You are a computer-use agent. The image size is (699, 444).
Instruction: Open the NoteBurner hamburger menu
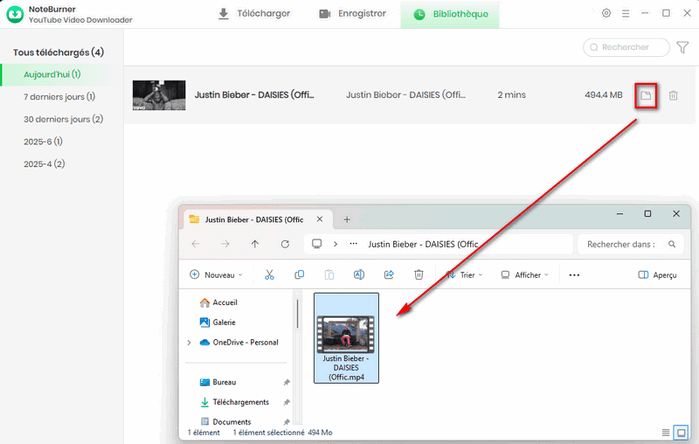[626, 14]
